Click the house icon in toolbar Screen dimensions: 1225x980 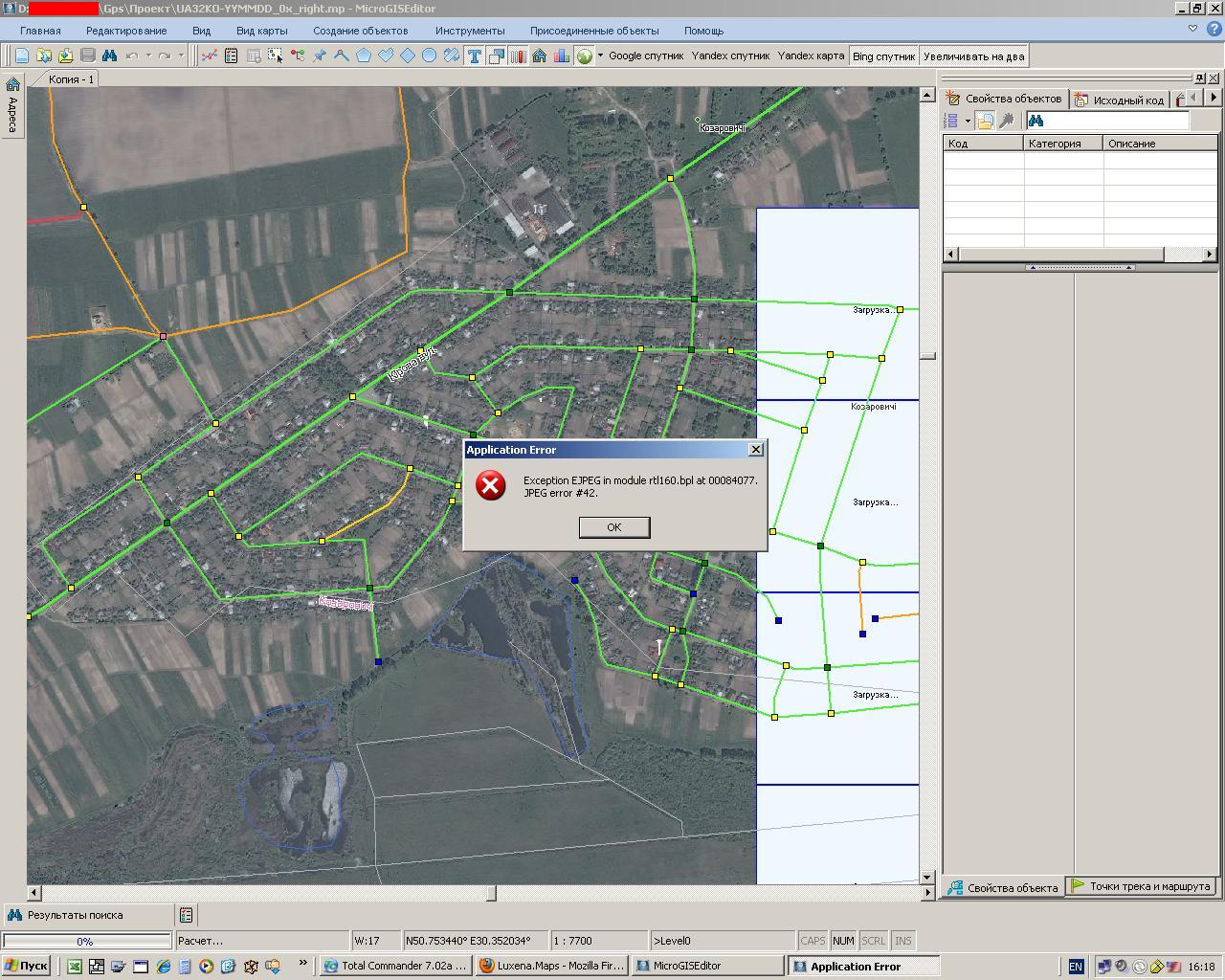pyautogui.click(x=540, y=56)
